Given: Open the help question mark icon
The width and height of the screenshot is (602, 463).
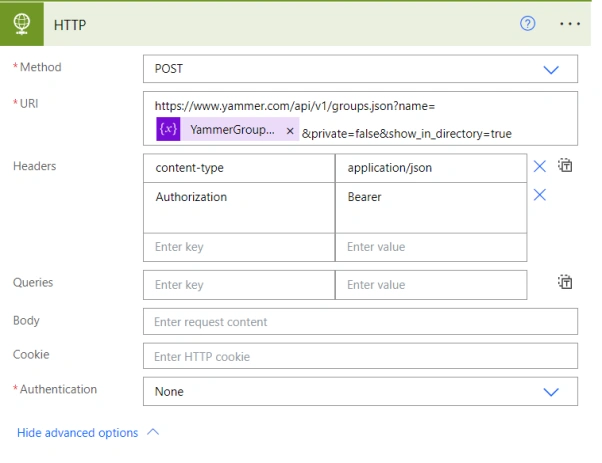Looking at the screenshot, I should click(528, 24).
